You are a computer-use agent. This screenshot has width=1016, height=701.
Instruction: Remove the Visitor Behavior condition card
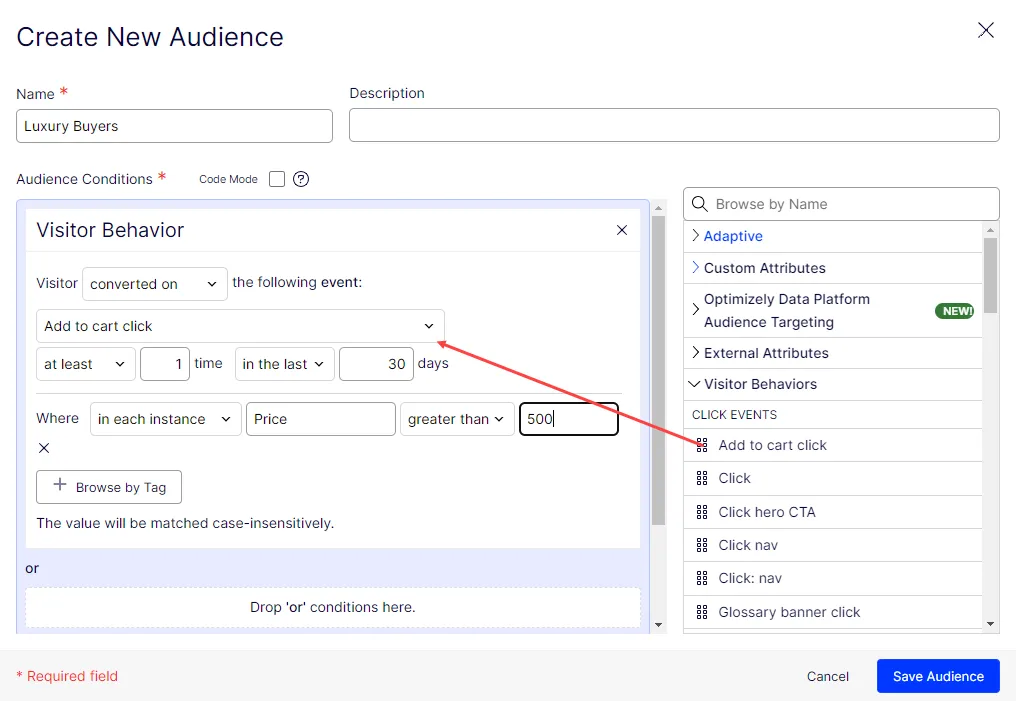[621, 230]
